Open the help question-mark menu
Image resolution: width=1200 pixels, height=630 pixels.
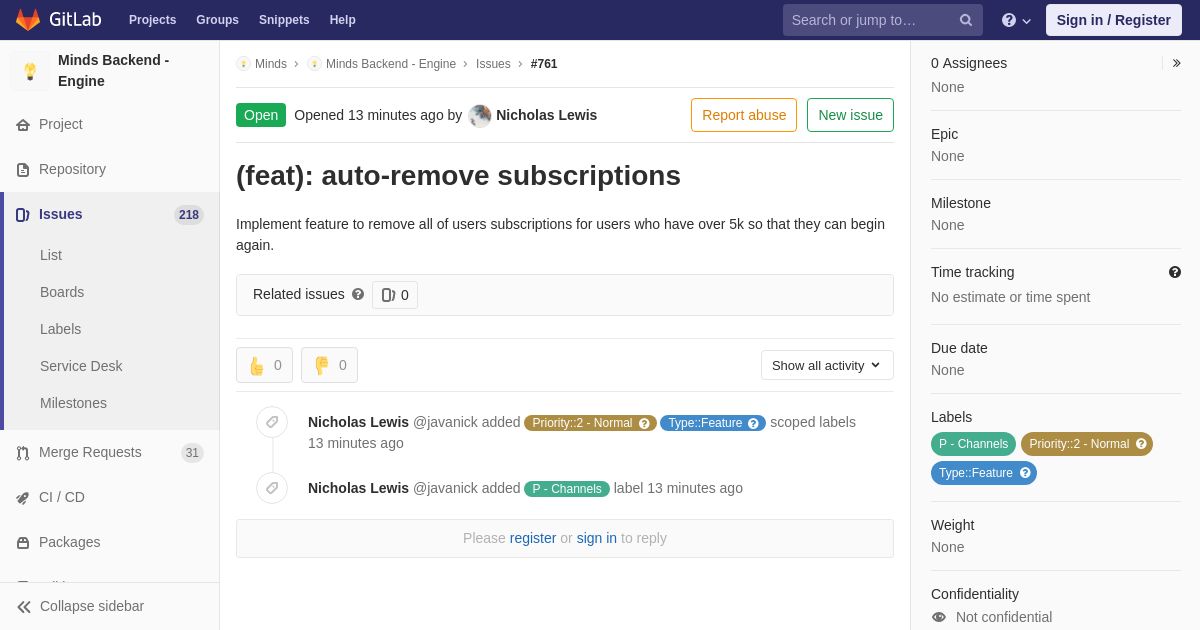pyautogui.click(x=1016, y=20)
